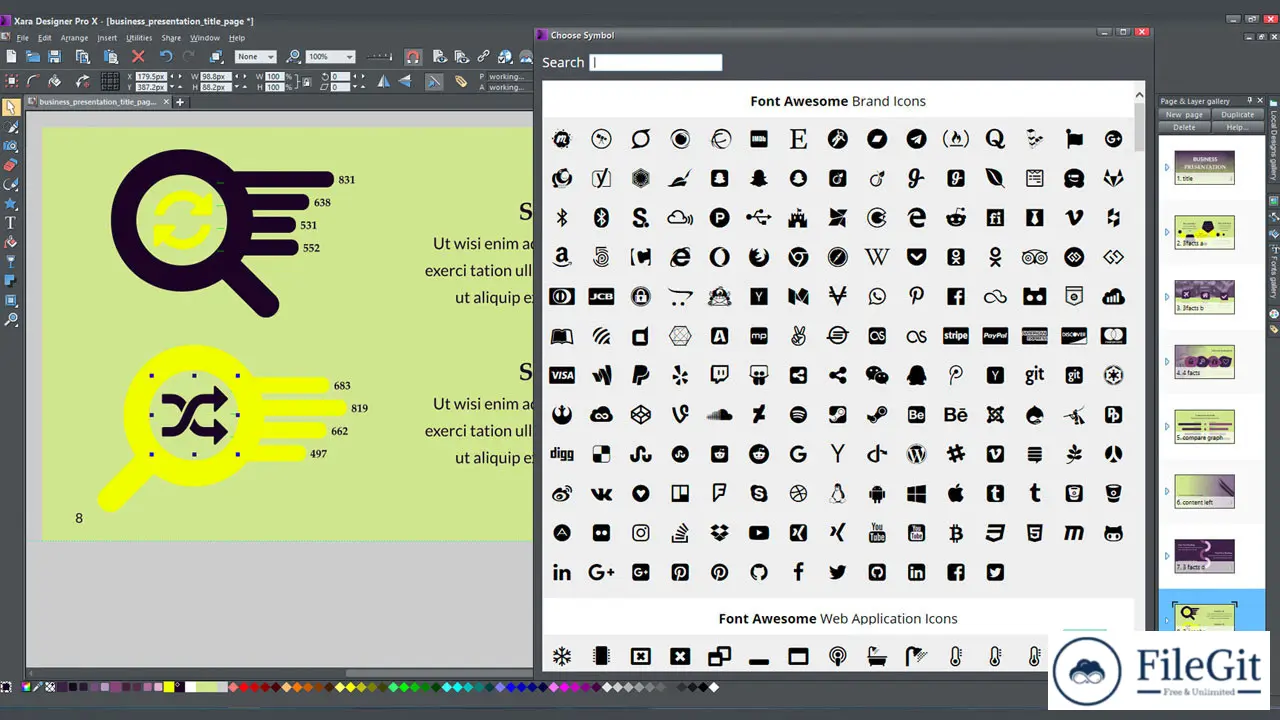This screenshot has width=1280, height=720.
Task: Expand the '2. 3facts a' page layers
Action: click(1167, 232)
